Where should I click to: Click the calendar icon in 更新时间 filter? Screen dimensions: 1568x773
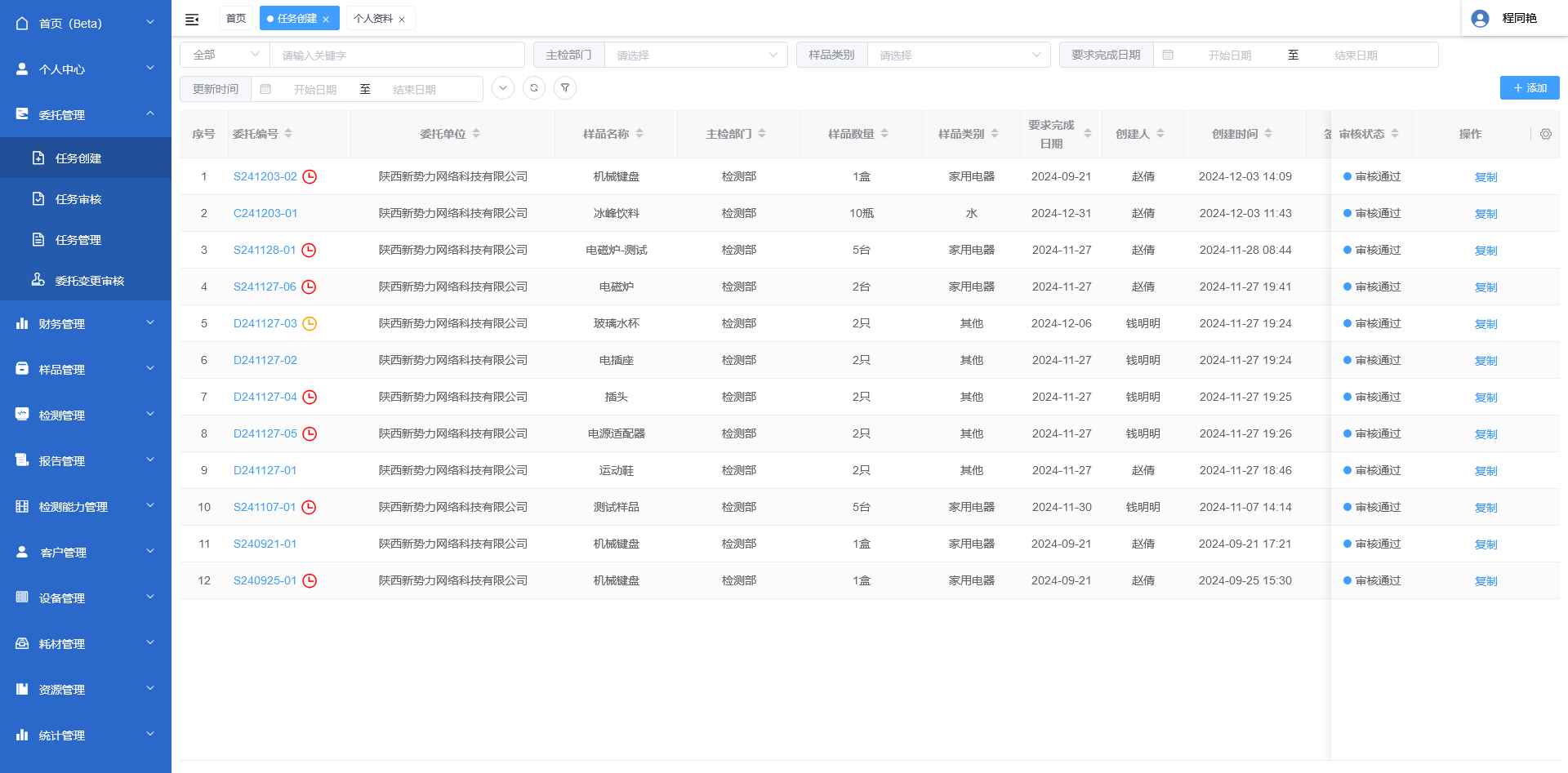coord(265,89)
